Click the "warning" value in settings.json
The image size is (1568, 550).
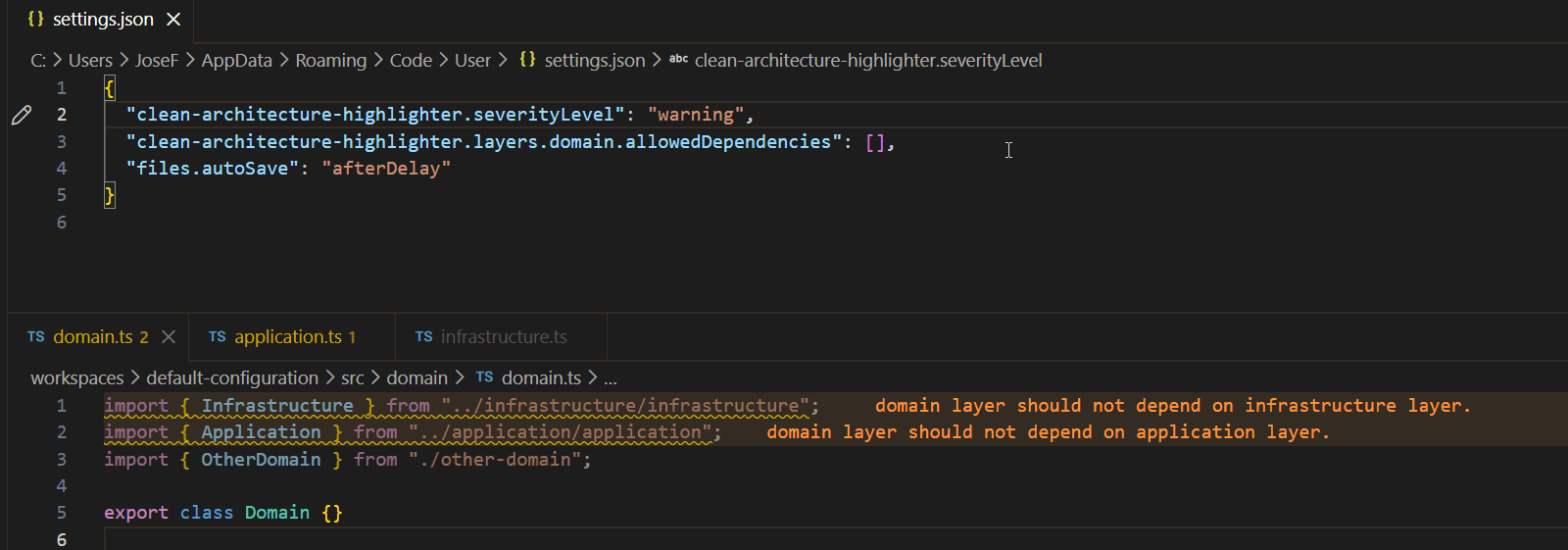696,115
